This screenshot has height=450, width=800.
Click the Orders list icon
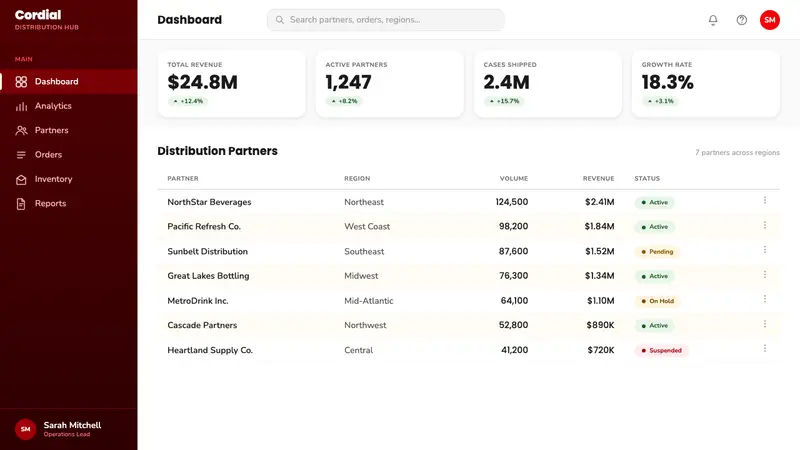pos(21,155)
